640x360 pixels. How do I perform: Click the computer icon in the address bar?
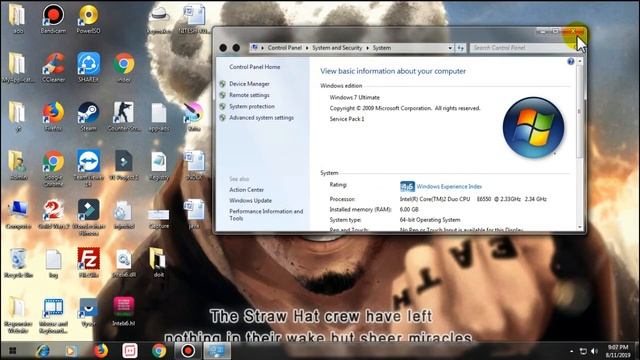(255, 48)
